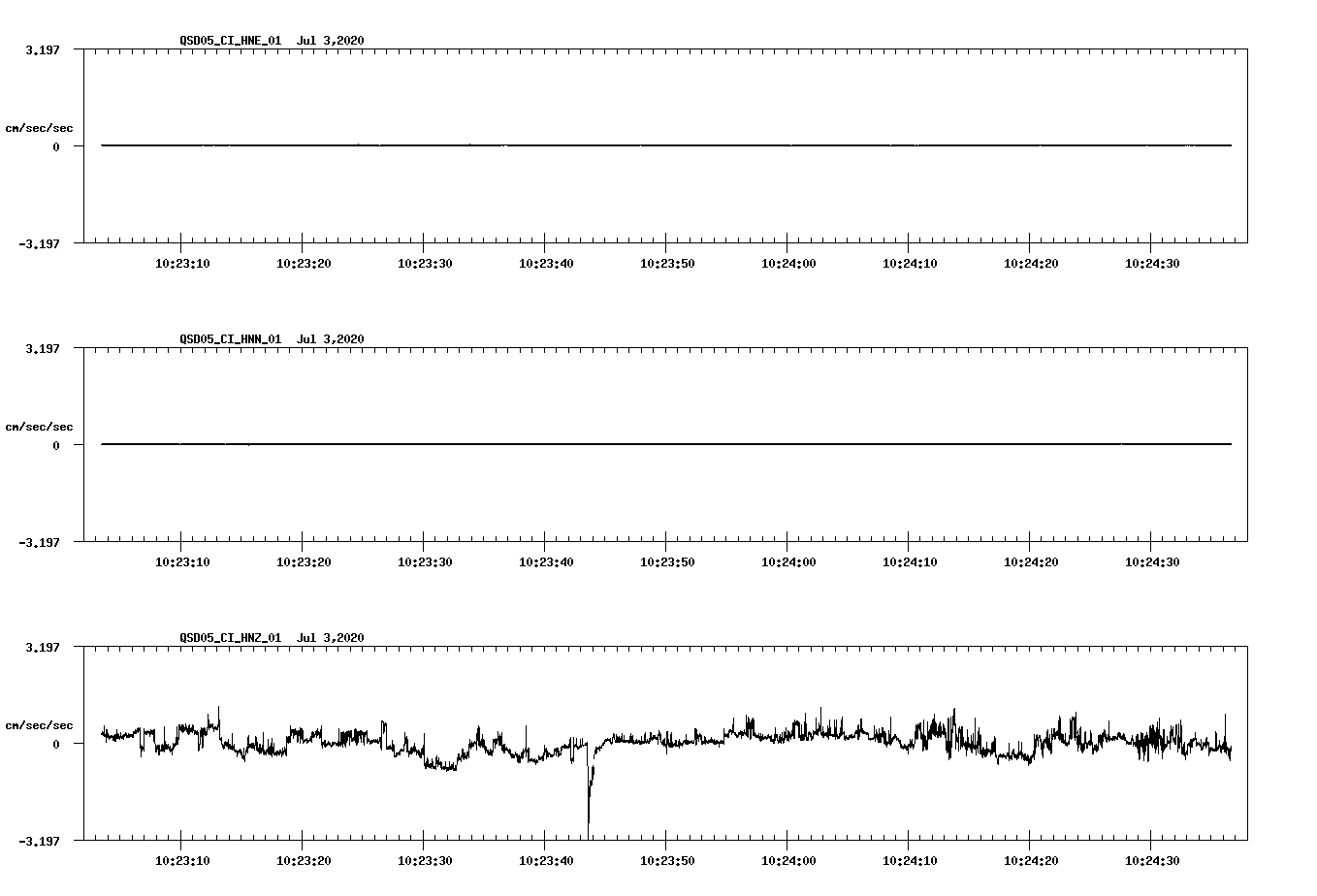The image size is (1317, 896).
Task: Click the 10:23:40 label on HNE plot
Action: click(x=546, y=263)
